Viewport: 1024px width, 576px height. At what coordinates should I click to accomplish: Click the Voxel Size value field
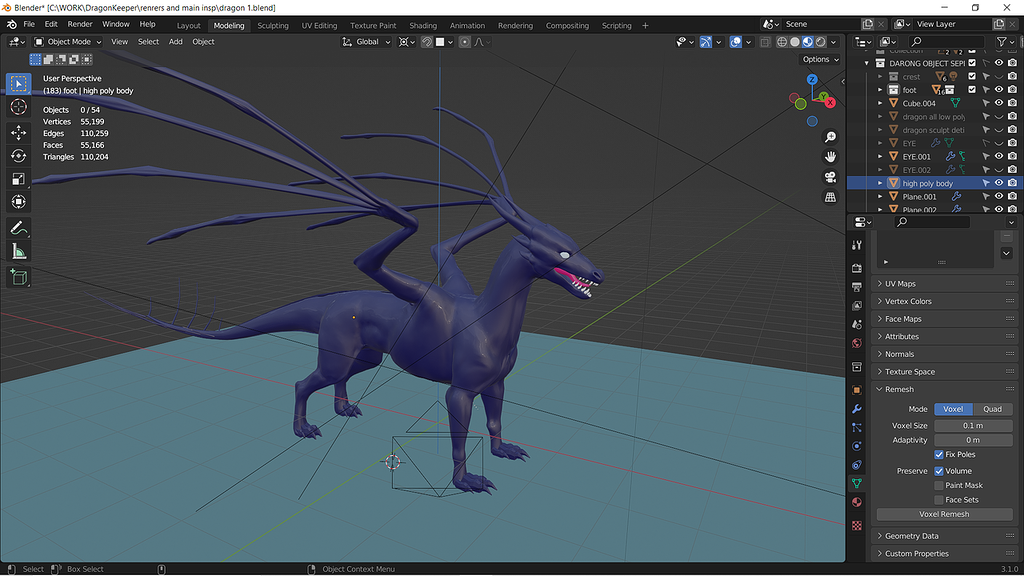pos(972,425)
